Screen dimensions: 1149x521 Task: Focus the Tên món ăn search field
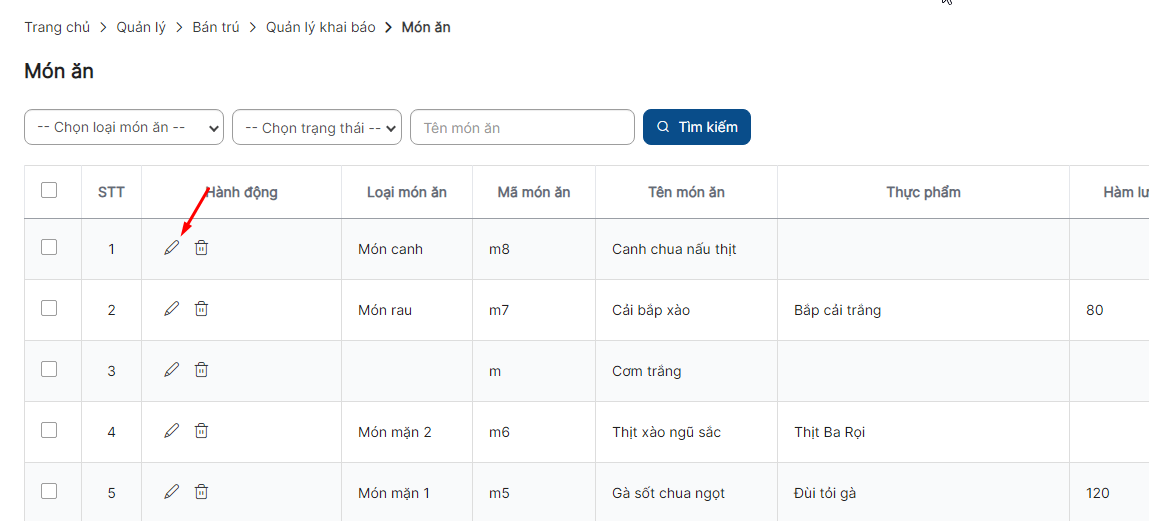tap(522, 127)
